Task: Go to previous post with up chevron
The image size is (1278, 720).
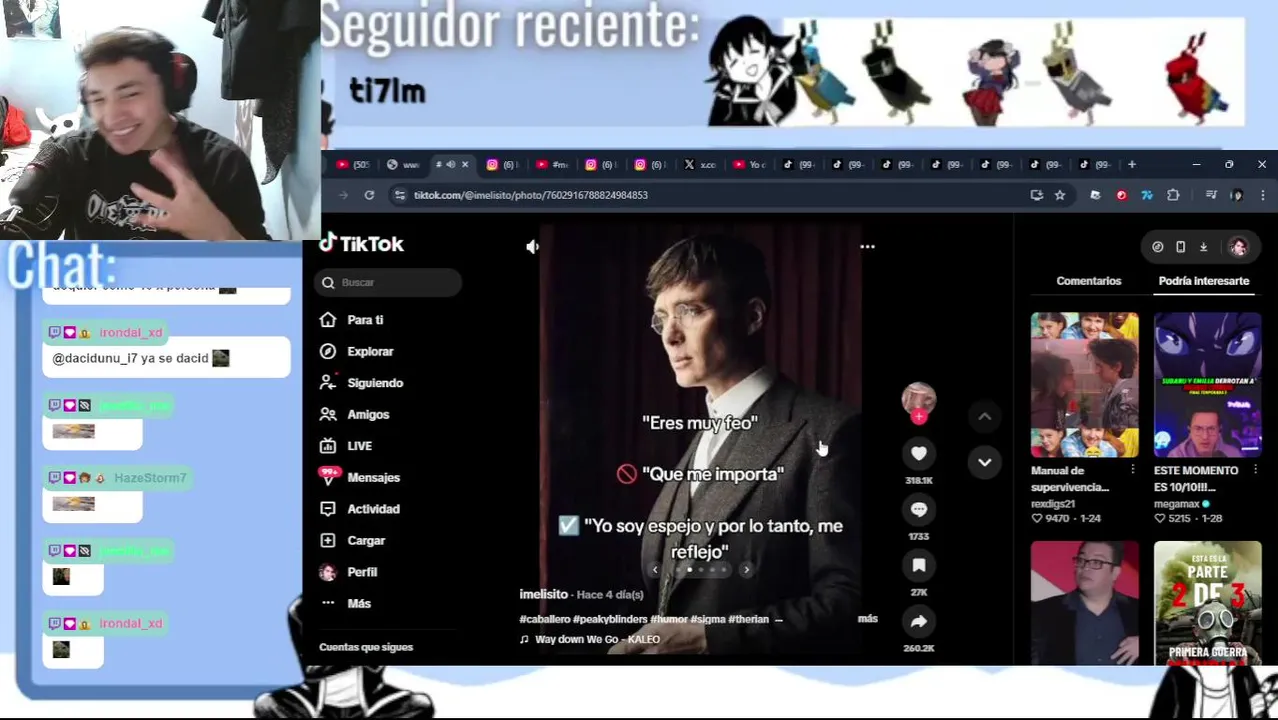Action: 984,417
